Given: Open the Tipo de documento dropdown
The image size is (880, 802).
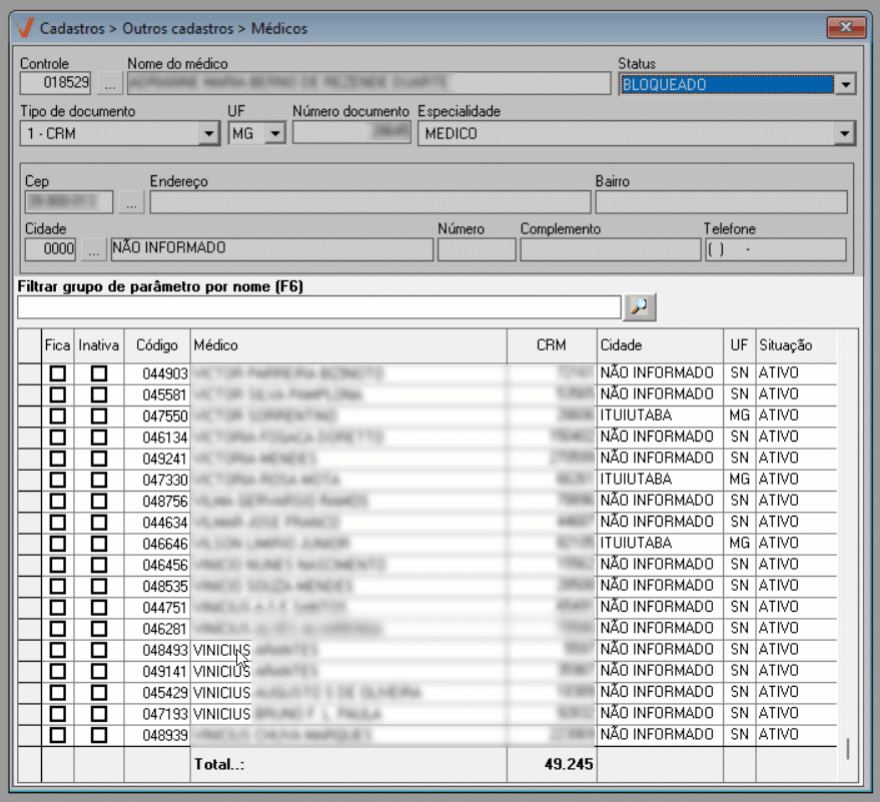Looking at the screenshot, I should click(x=209, y=133).
